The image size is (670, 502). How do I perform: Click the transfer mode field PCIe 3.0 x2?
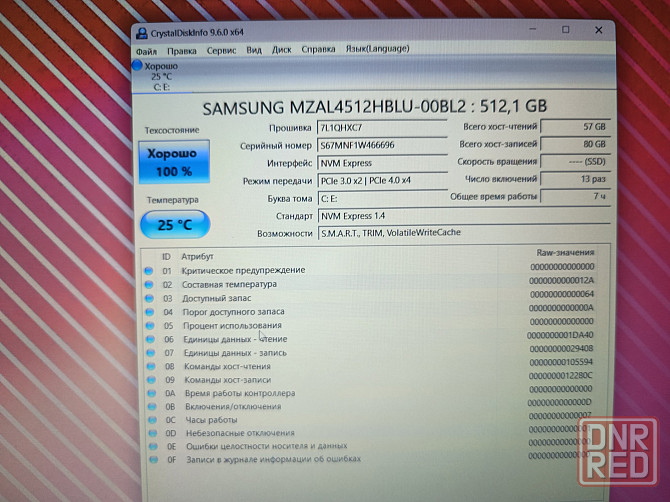point(382,181)
